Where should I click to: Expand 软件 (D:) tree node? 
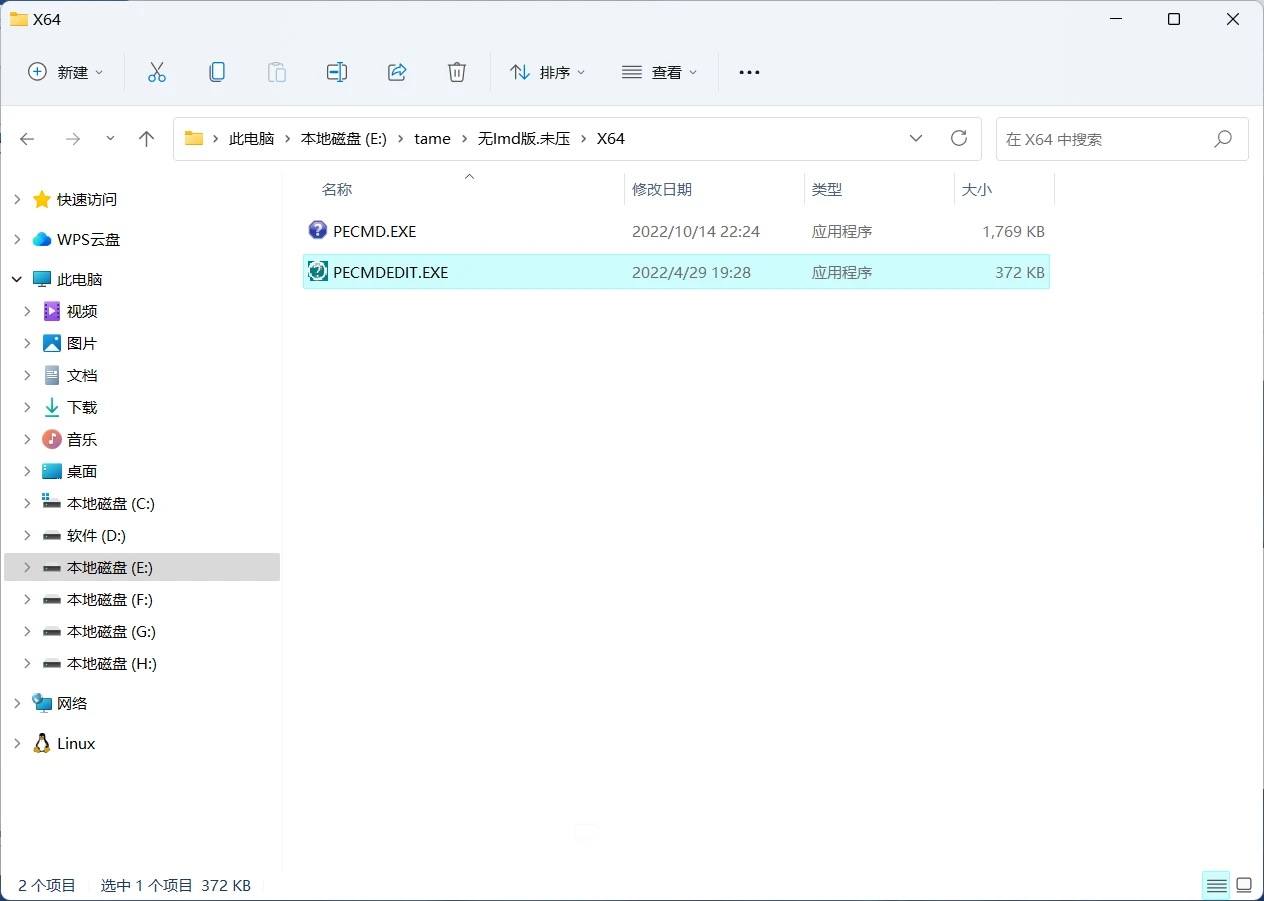[27, 535]
